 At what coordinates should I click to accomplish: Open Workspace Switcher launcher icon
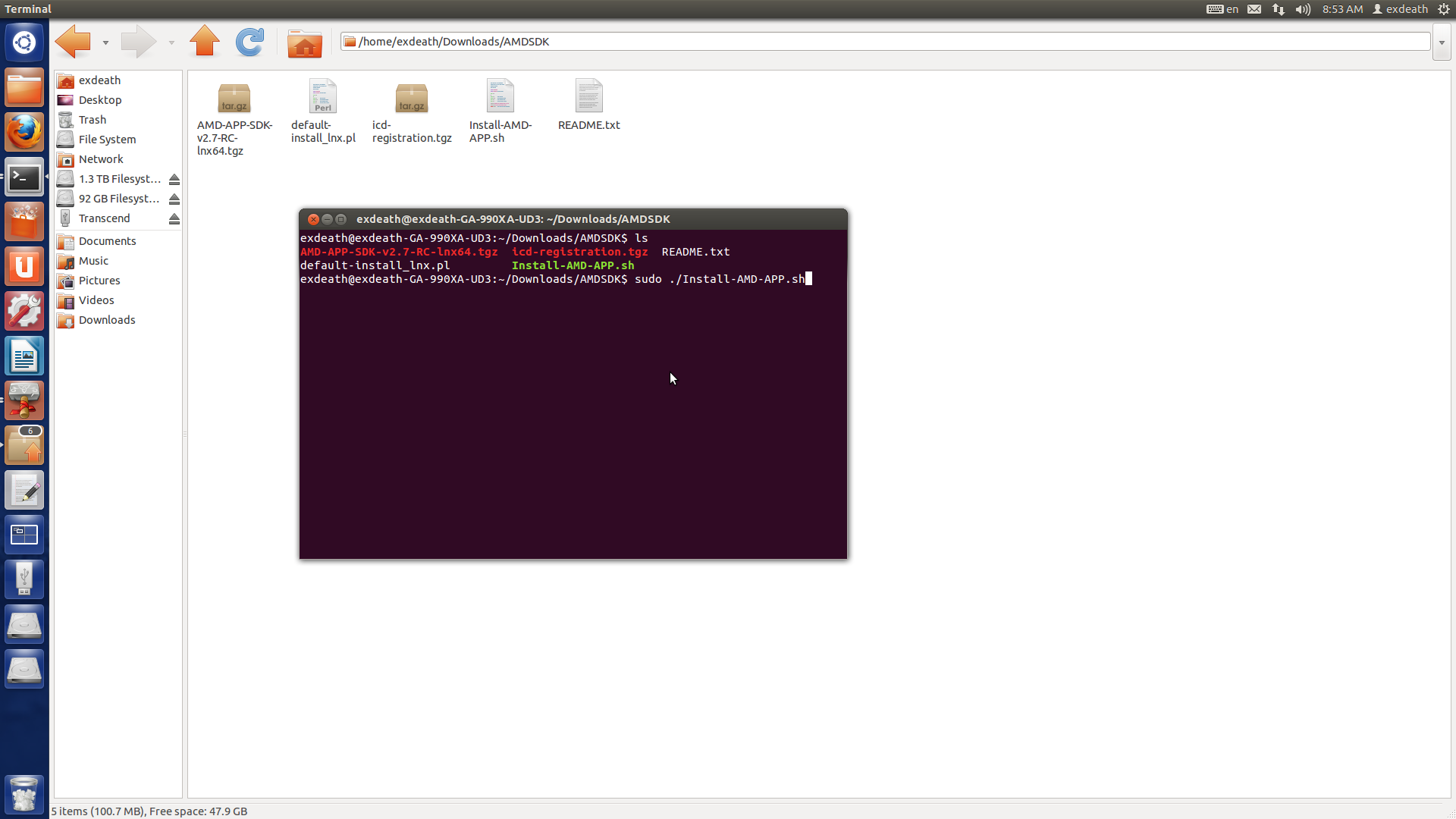[24, 535]
